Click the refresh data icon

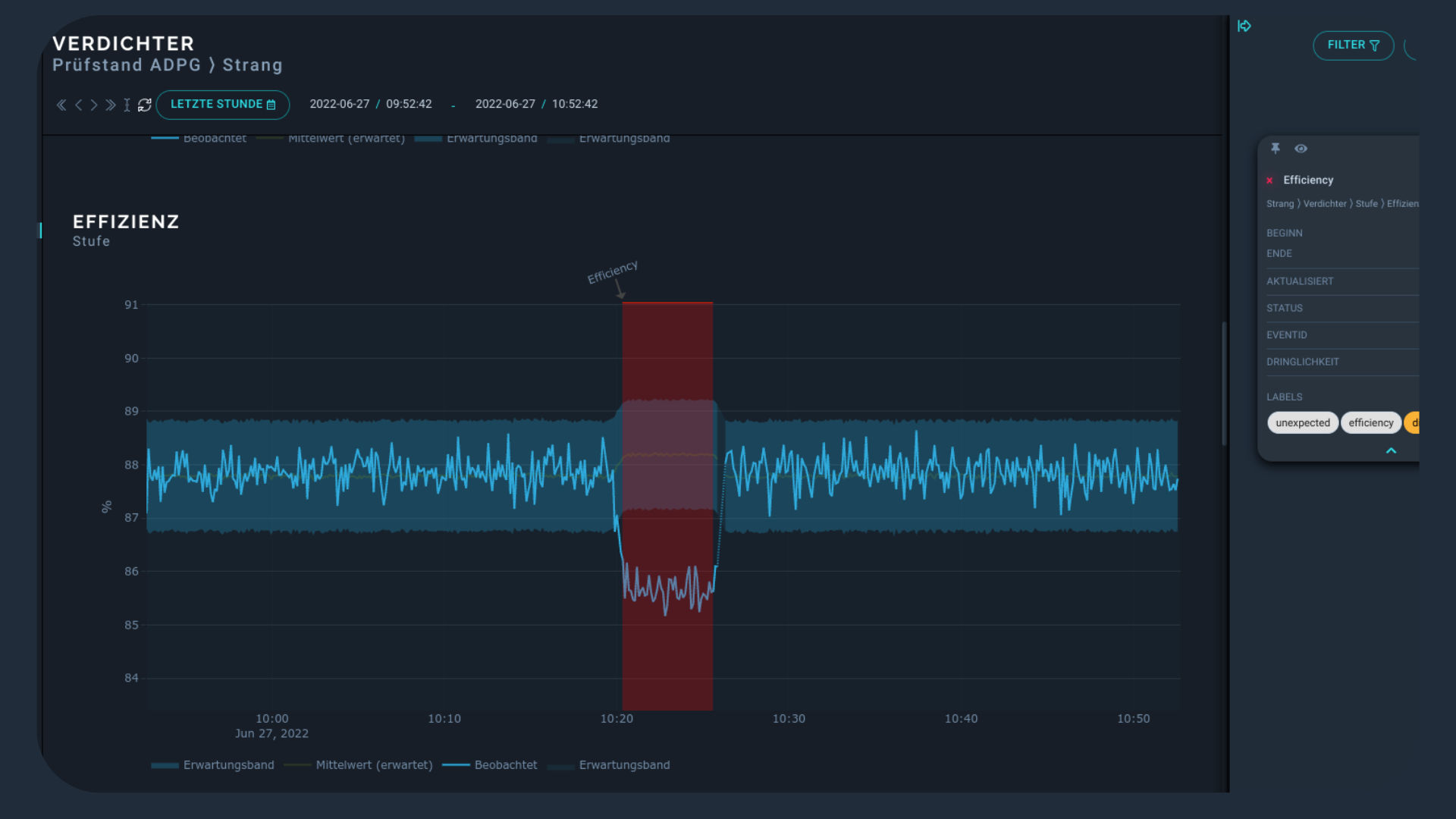click(x=144, y=105)
